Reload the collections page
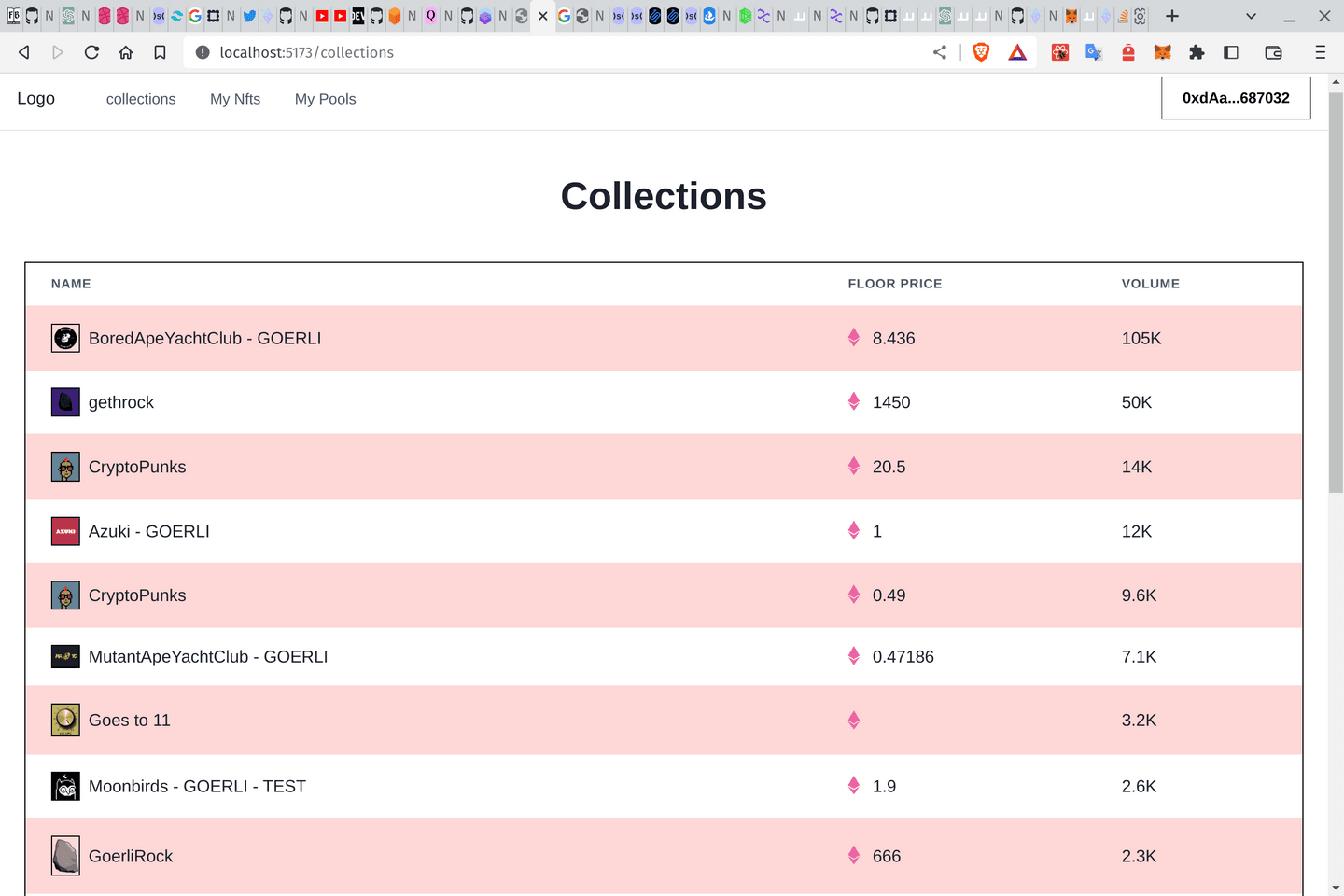Screen dimensions: 1344x896 click(x=91, y=52)
